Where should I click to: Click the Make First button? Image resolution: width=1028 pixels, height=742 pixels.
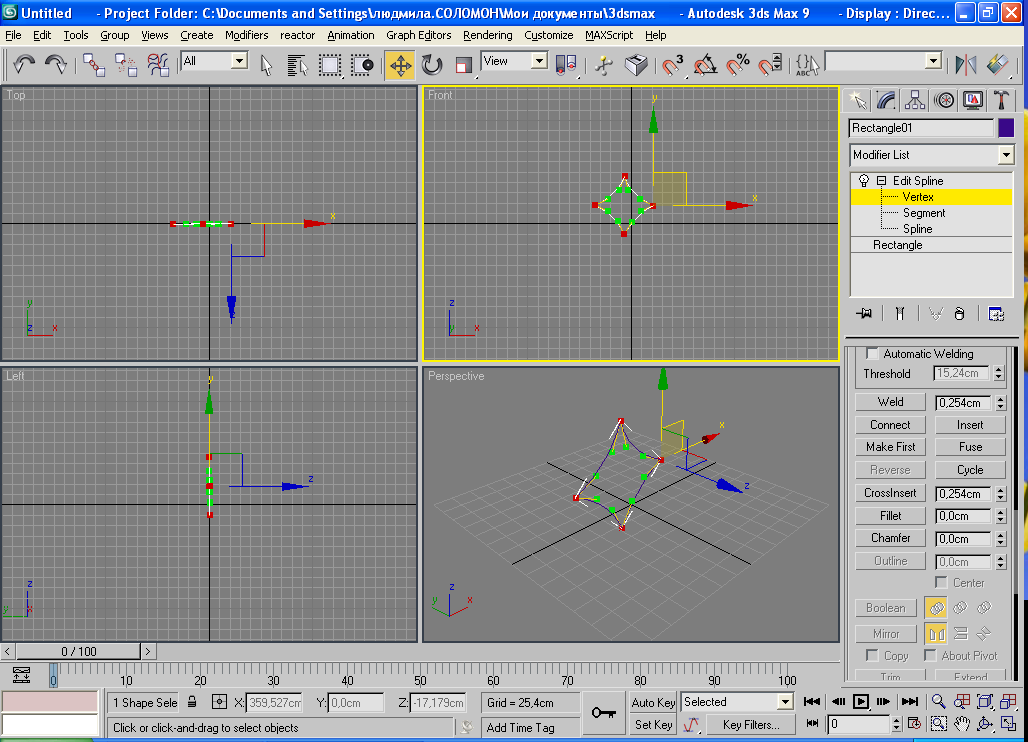(890, 447)
